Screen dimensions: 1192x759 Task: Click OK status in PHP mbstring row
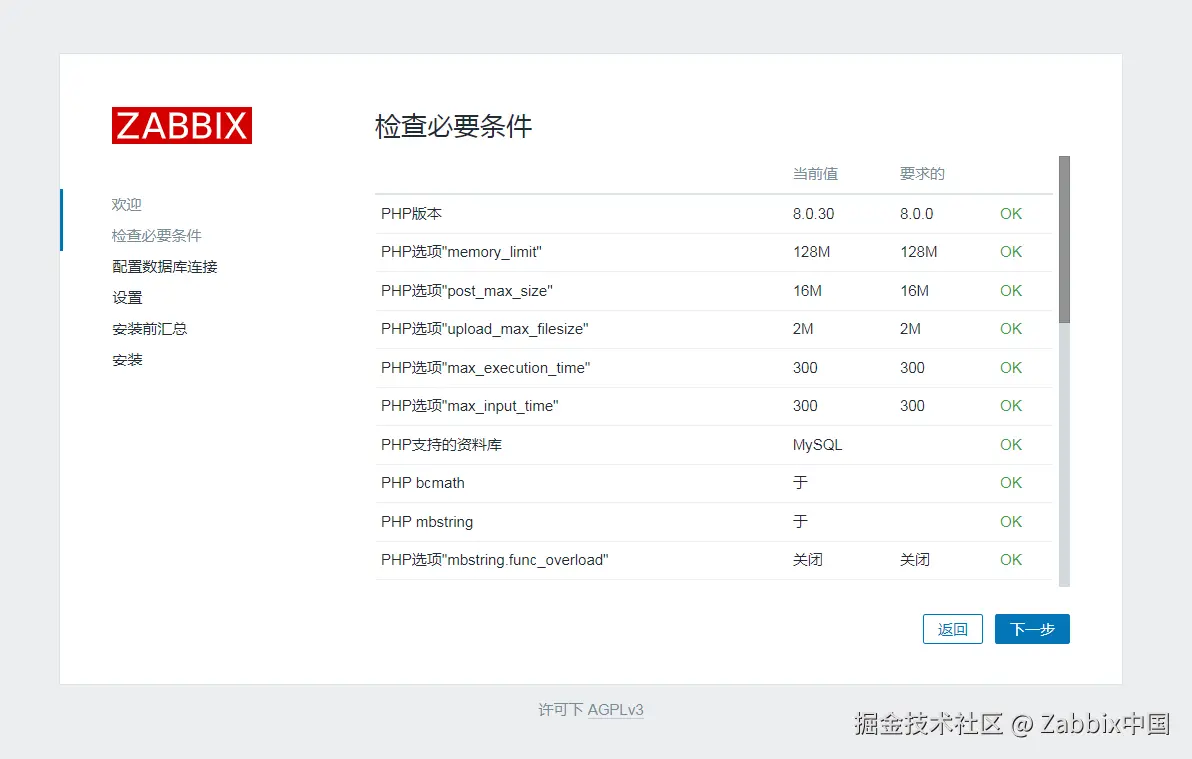point(1010,522)
